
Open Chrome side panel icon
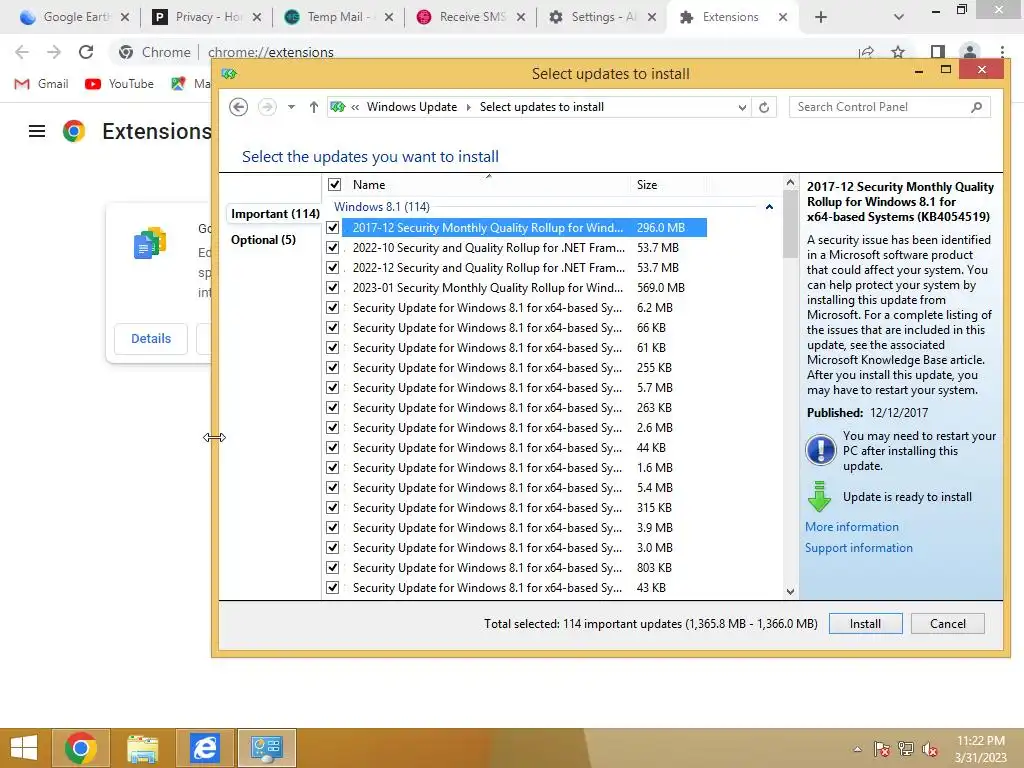point(937,52)
